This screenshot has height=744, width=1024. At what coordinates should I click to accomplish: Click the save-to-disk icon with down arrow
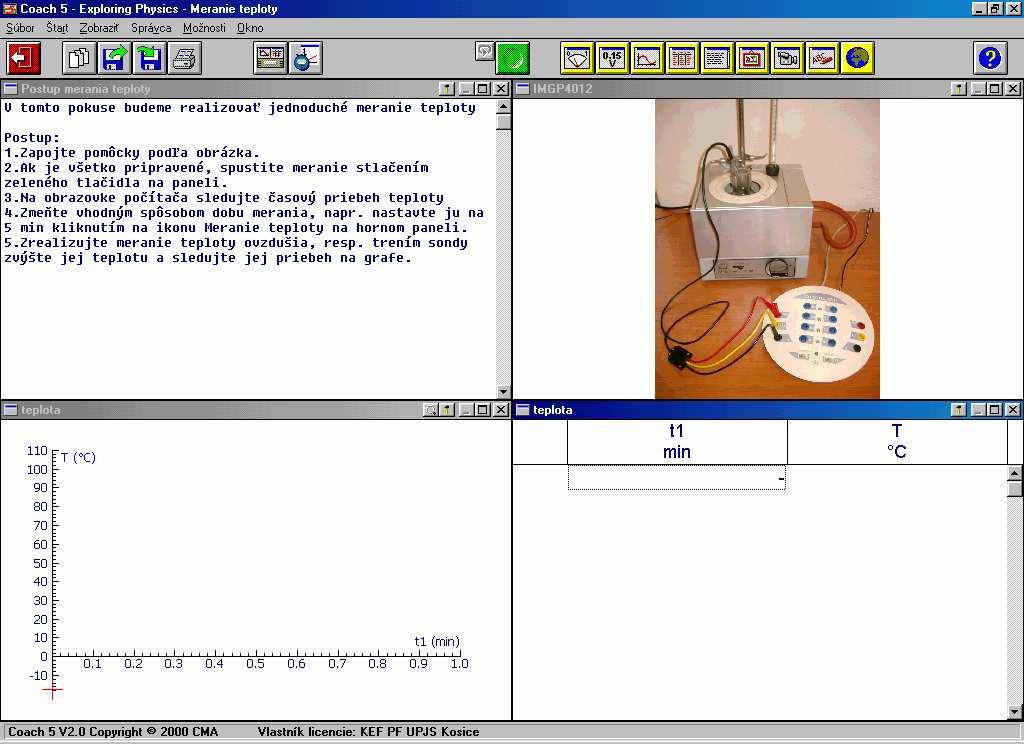[x=150, y=58]
